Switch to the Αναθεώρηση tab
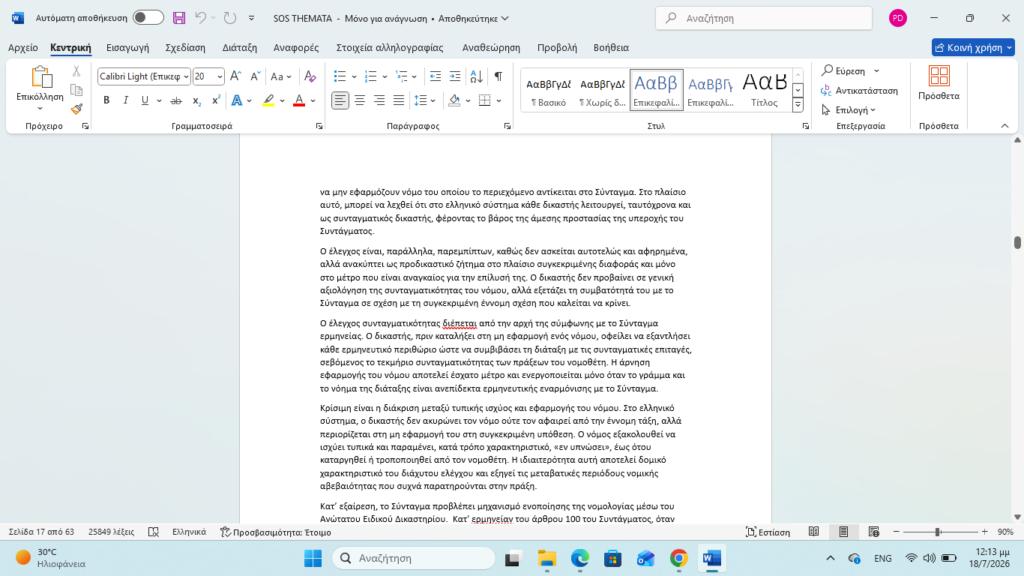Screen dimensions: 1024x576 pyautogui.click(x=491, y=48)
